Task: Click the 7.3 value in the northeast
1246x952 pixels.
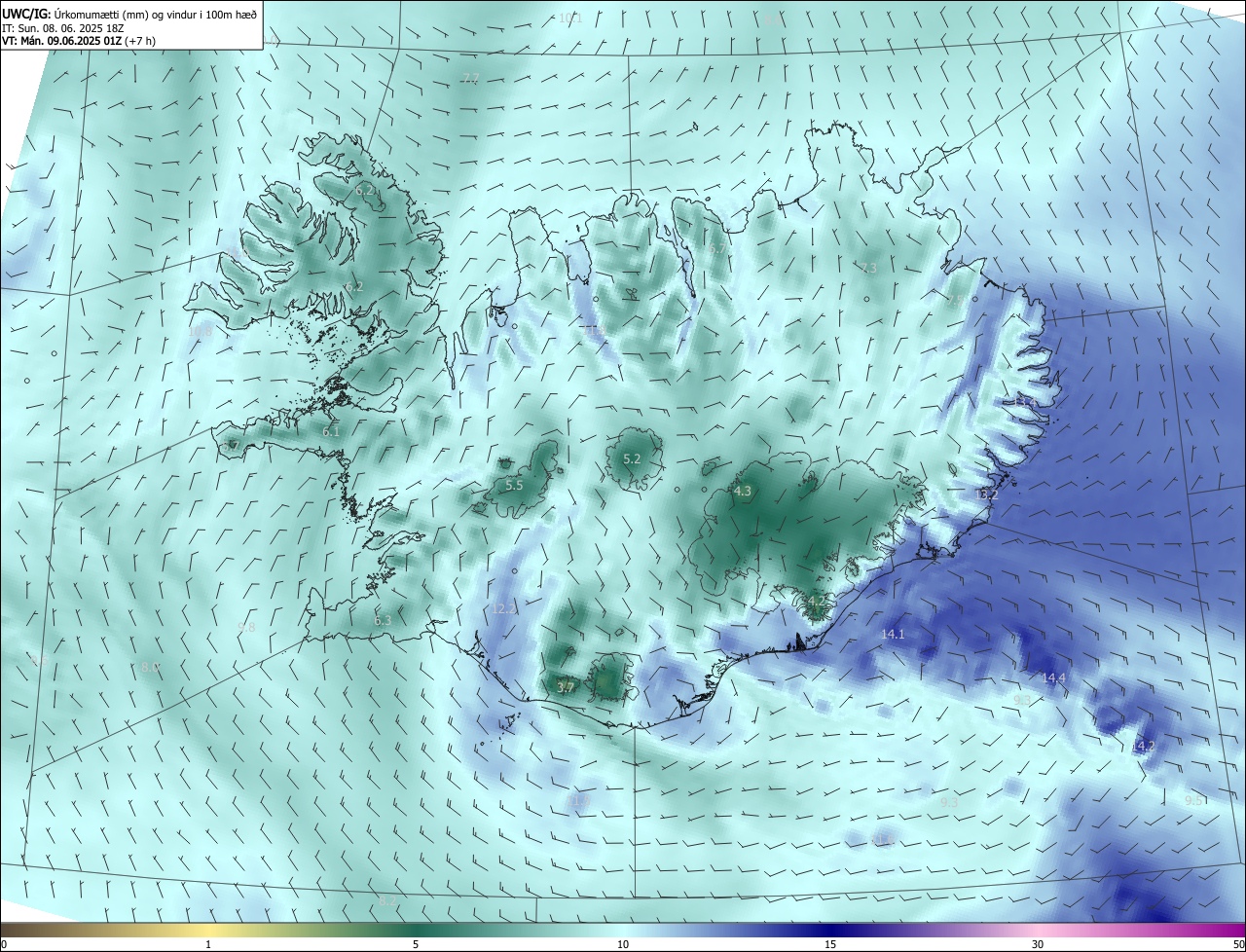Action: click(868, 268)
